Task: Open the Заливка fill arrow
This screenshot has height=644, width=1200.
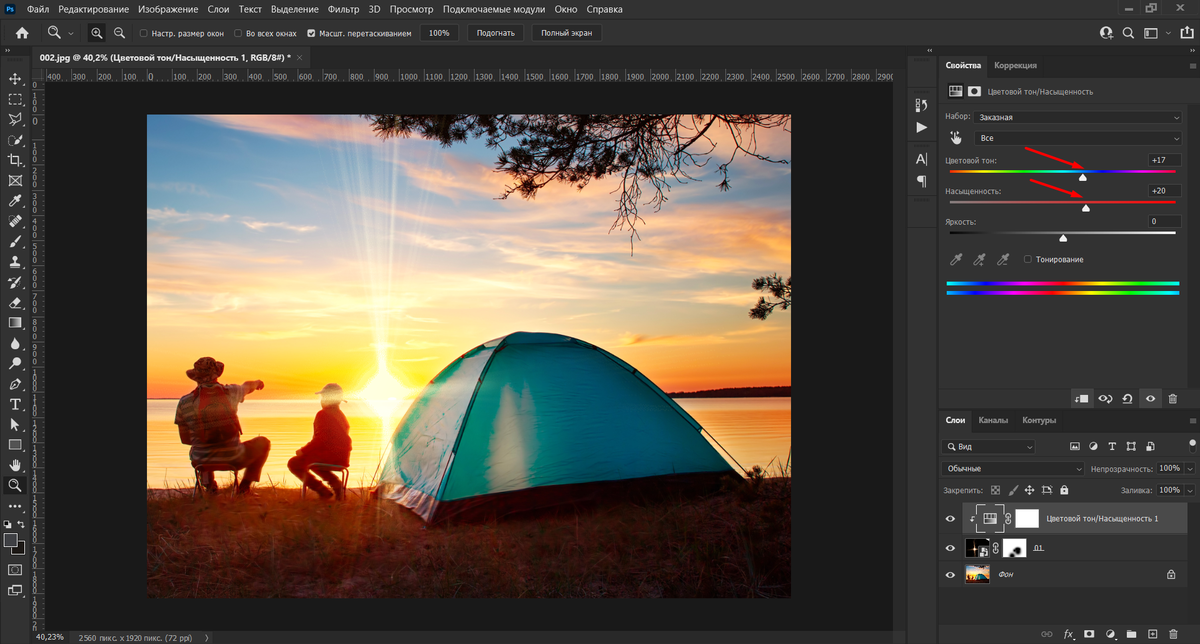Action: point(1189,490)
